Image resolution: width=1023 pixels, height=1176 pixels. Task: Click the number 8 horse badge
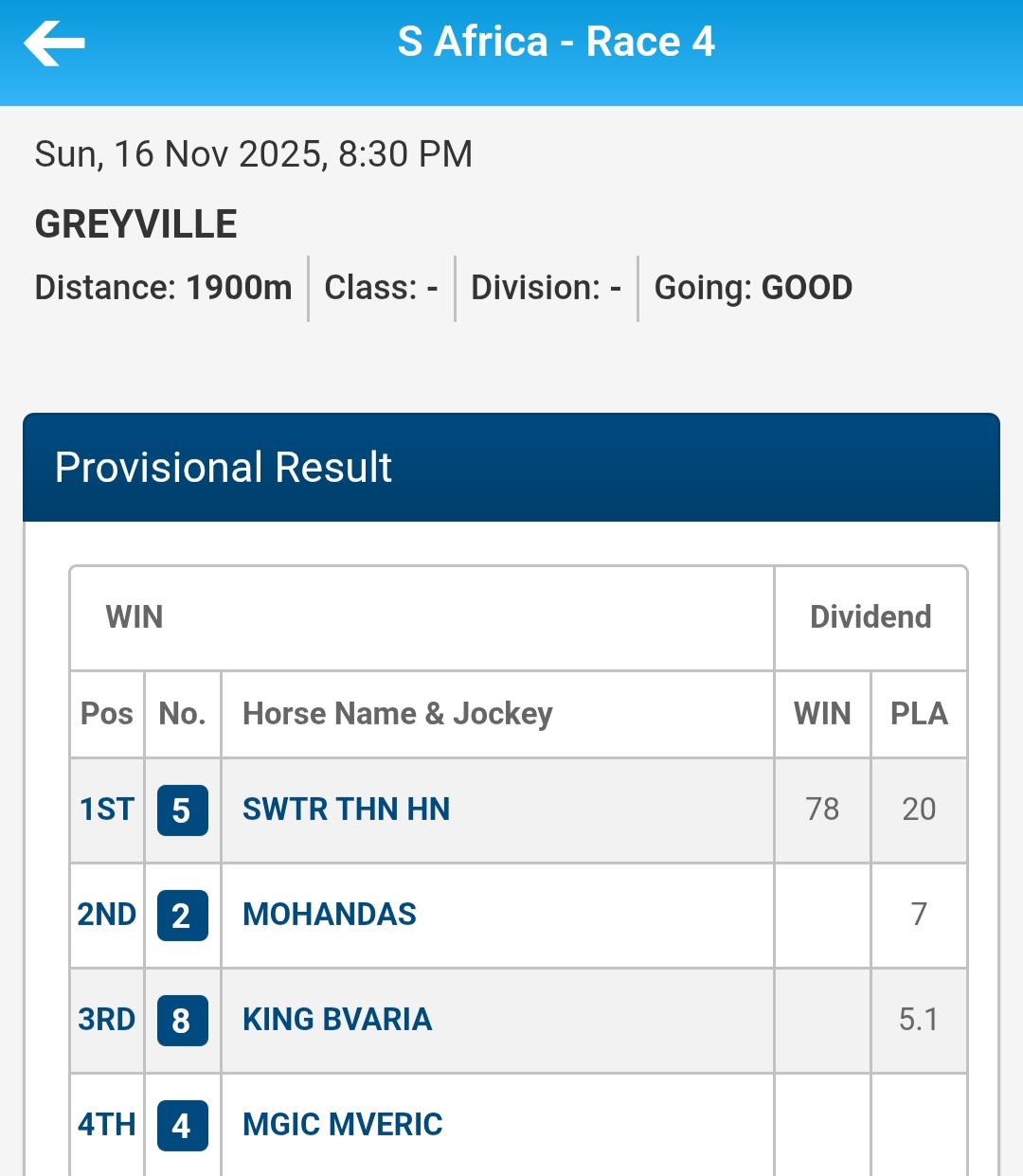tap(182, 1021)
